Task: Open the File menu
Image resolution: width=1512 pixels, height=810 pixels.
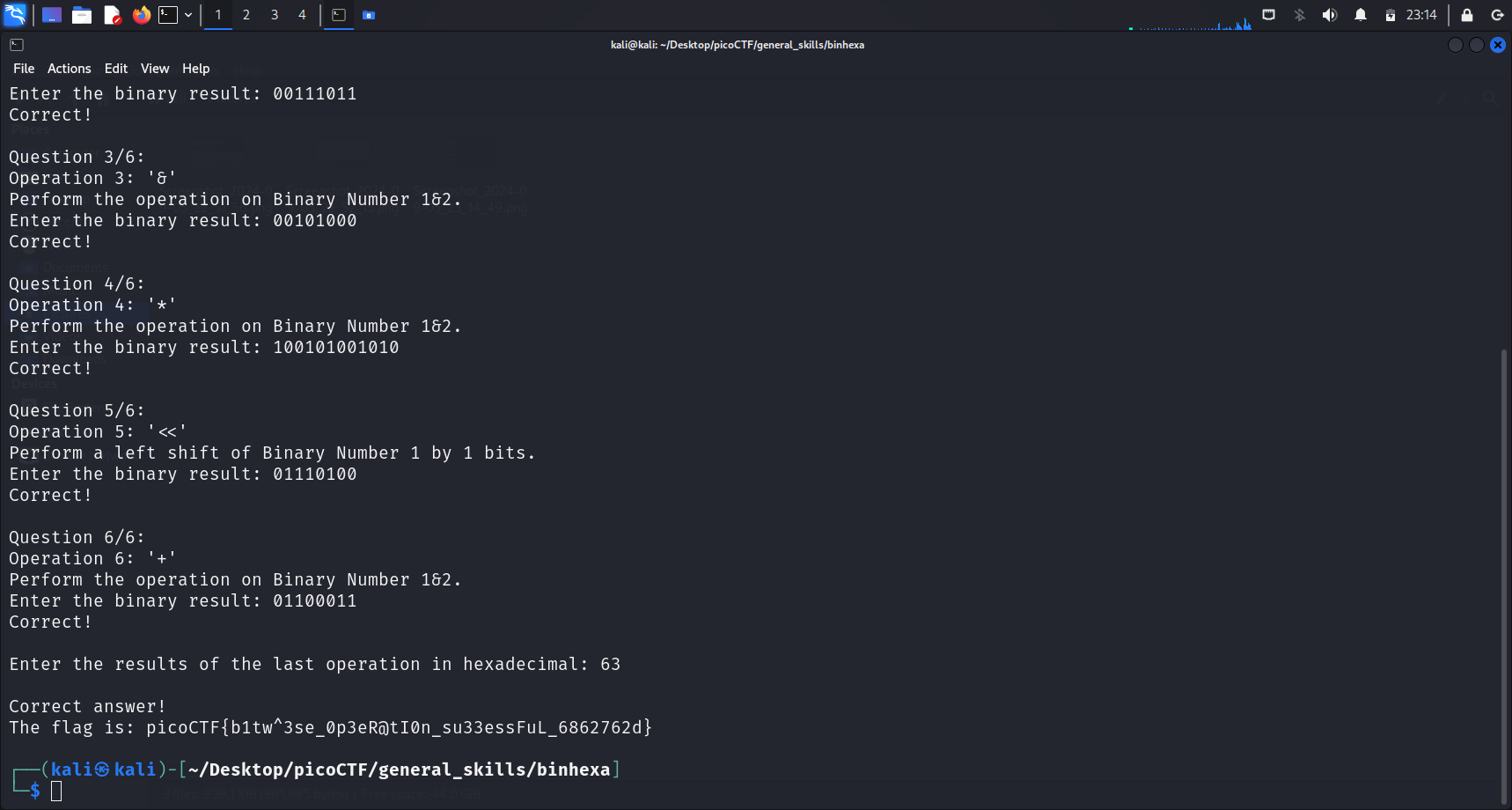Action: [x=24, y=69]
